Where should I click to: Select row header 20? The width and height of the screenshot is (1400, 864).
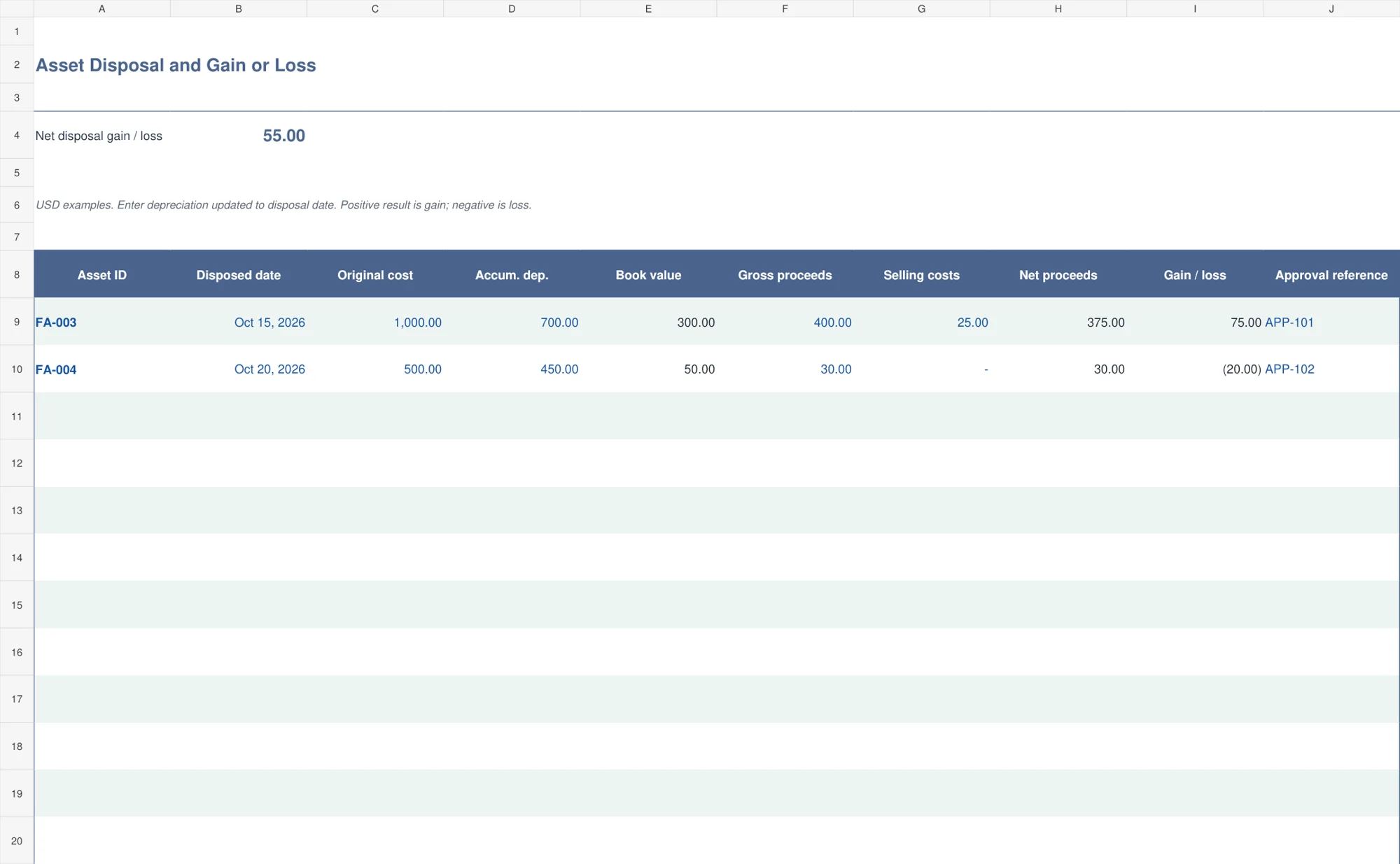pyautogui.click(x=17, y=841)
